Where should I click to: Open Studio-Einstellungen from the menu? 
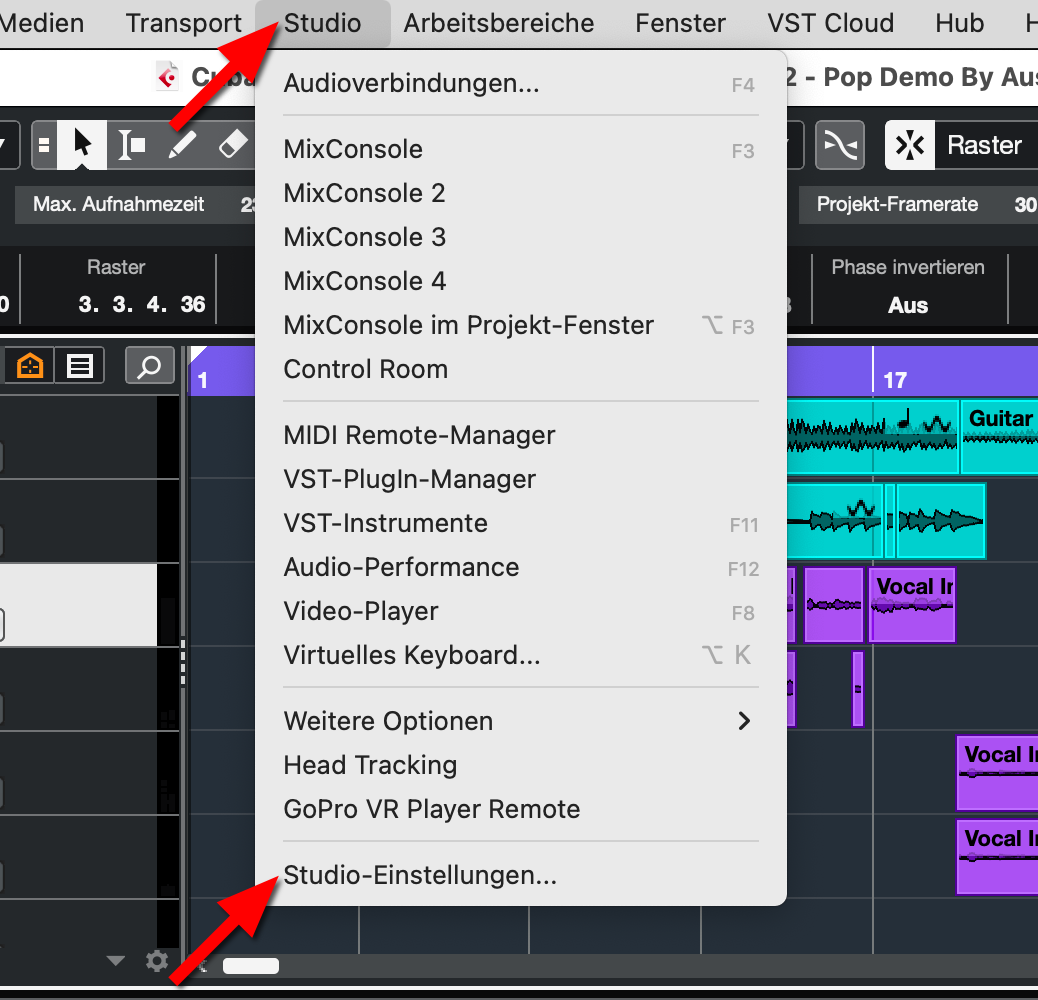pos(419,875)
